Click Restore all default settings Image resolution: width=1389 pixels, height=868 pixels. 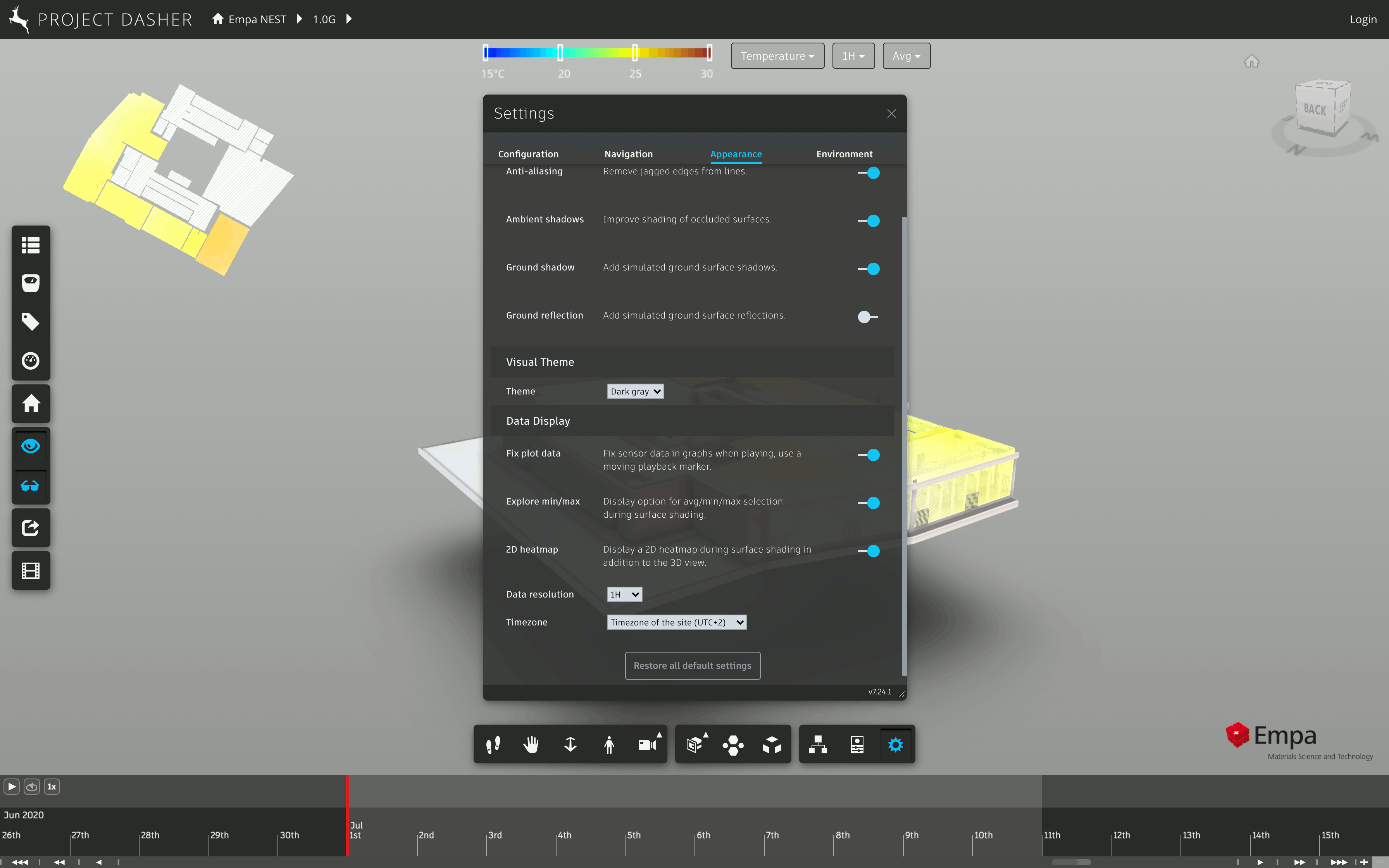pyautogui.click(x=692, y=665)
